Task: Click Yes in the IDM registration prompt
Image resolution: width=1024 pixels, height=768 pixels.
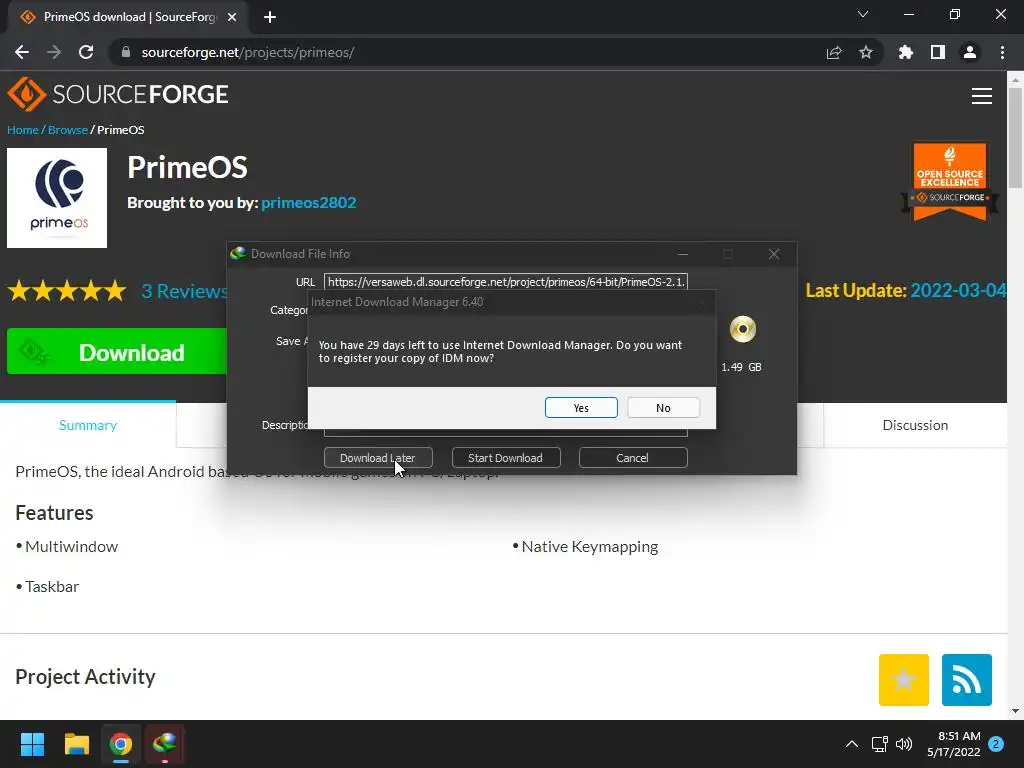Action: click(581, 408)
